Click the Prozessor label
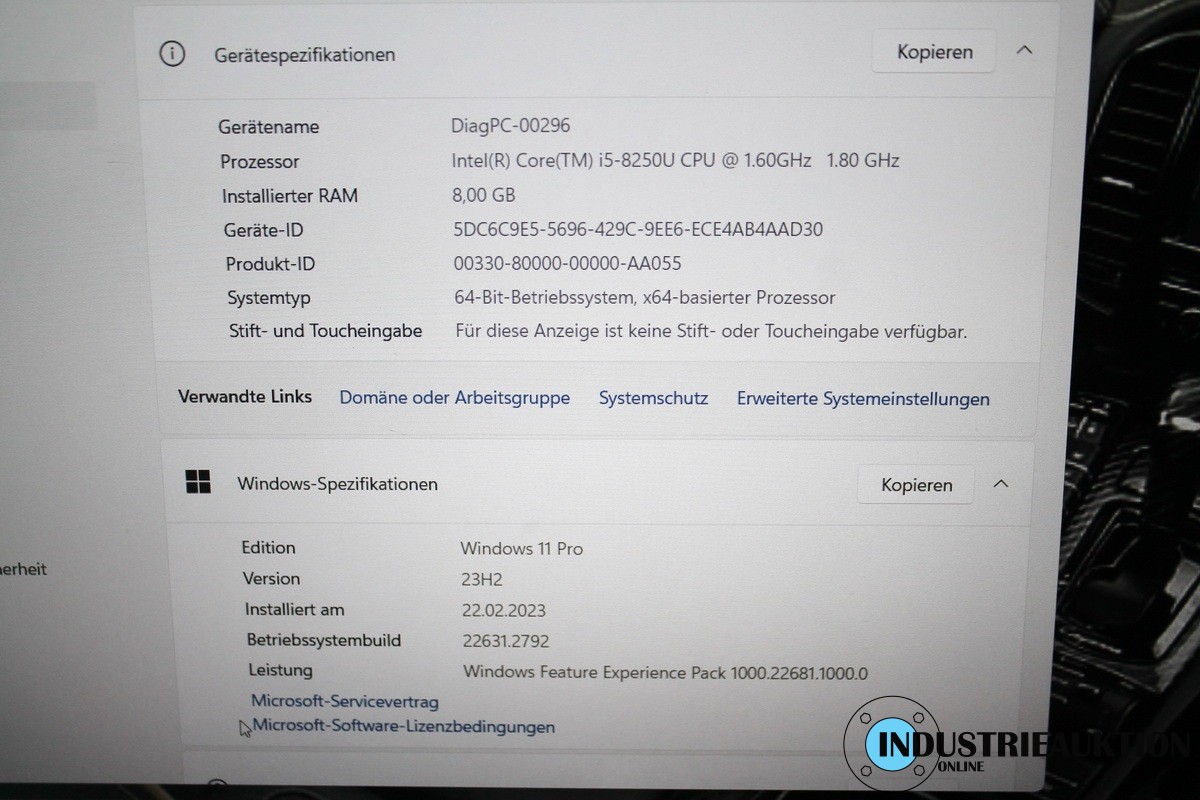 pyautogui.click(x=260, y=161)
